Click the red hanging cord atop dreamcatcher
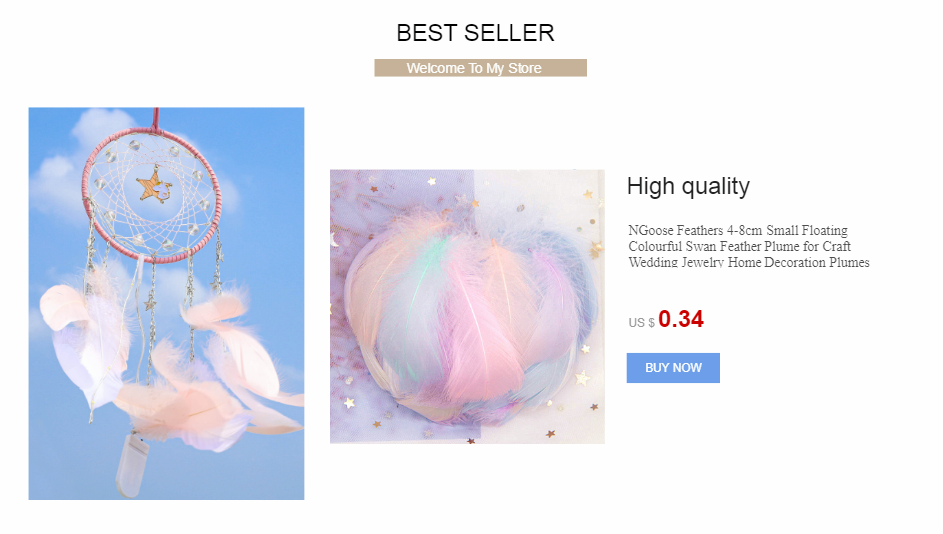The height and width of the screenshot is (534, 943). [156, 120]
